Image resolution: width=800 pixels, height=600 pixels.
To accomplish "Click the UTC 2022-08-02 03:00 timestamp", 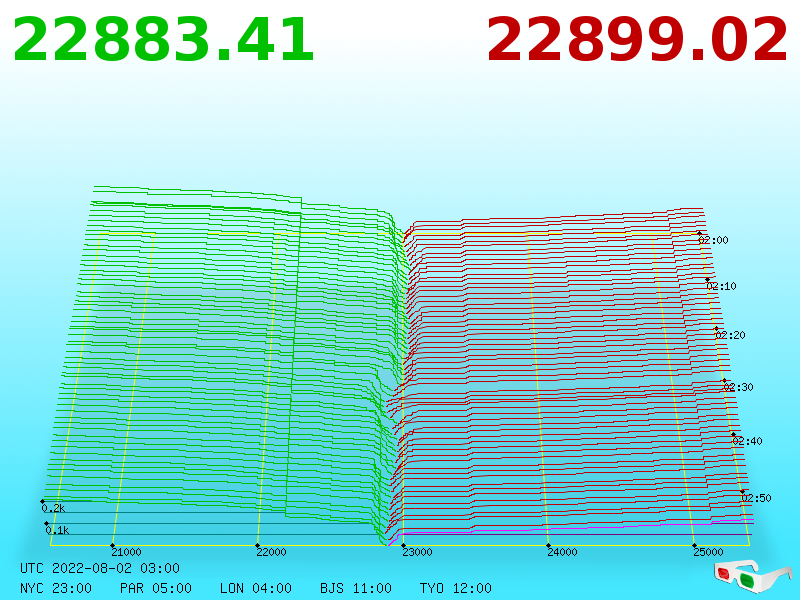I will [100, 568].
